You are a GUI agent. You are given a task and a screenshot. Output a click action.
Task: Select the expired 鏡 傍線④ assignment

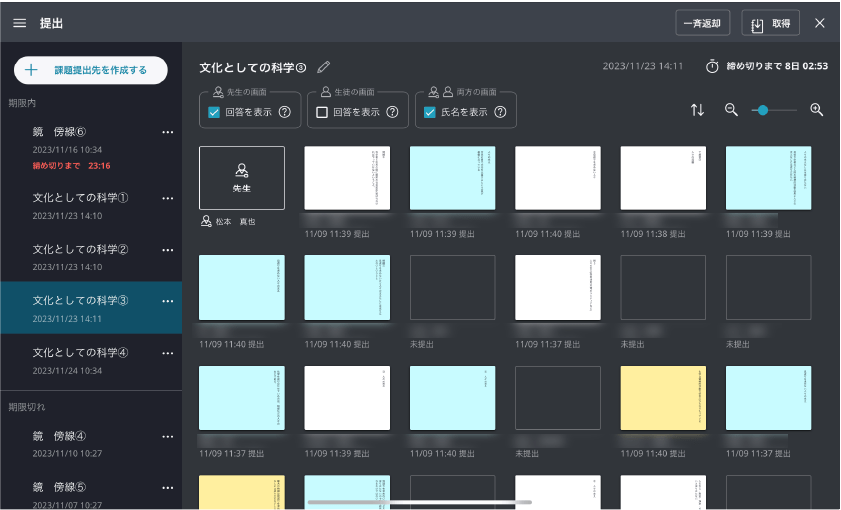[x=91, y=444]
